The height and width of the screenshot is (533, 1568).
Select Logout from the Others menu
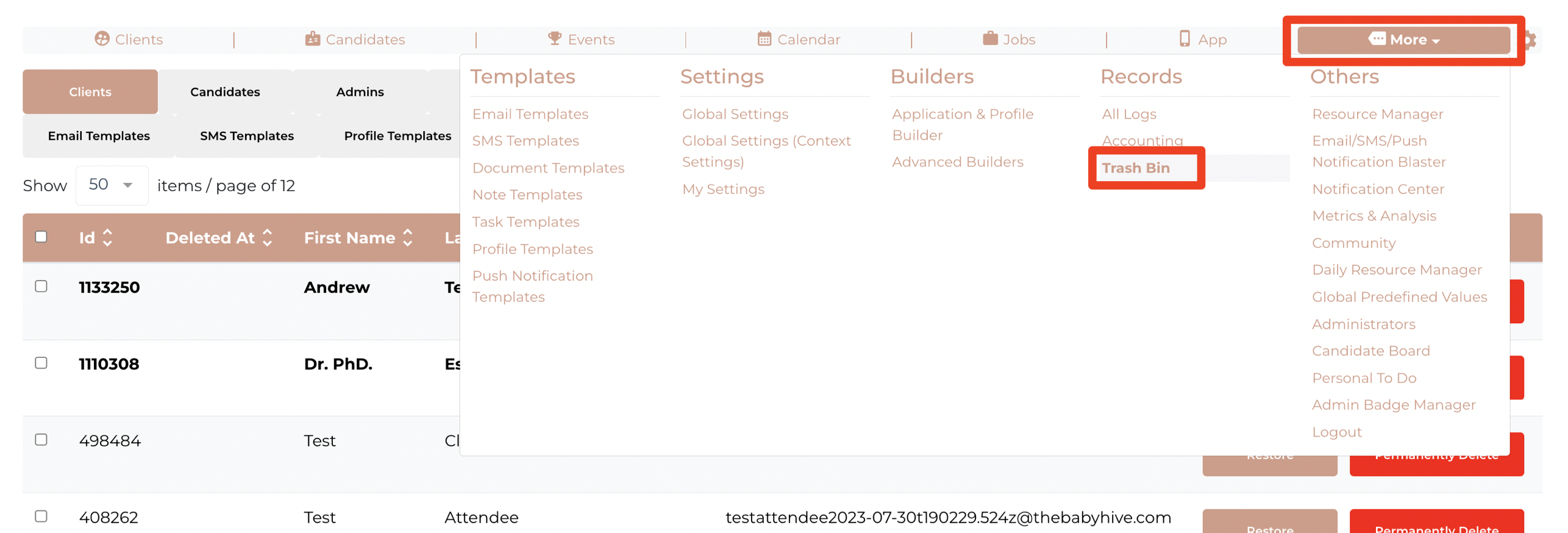pyautogui.click(x=1336, y=432)
